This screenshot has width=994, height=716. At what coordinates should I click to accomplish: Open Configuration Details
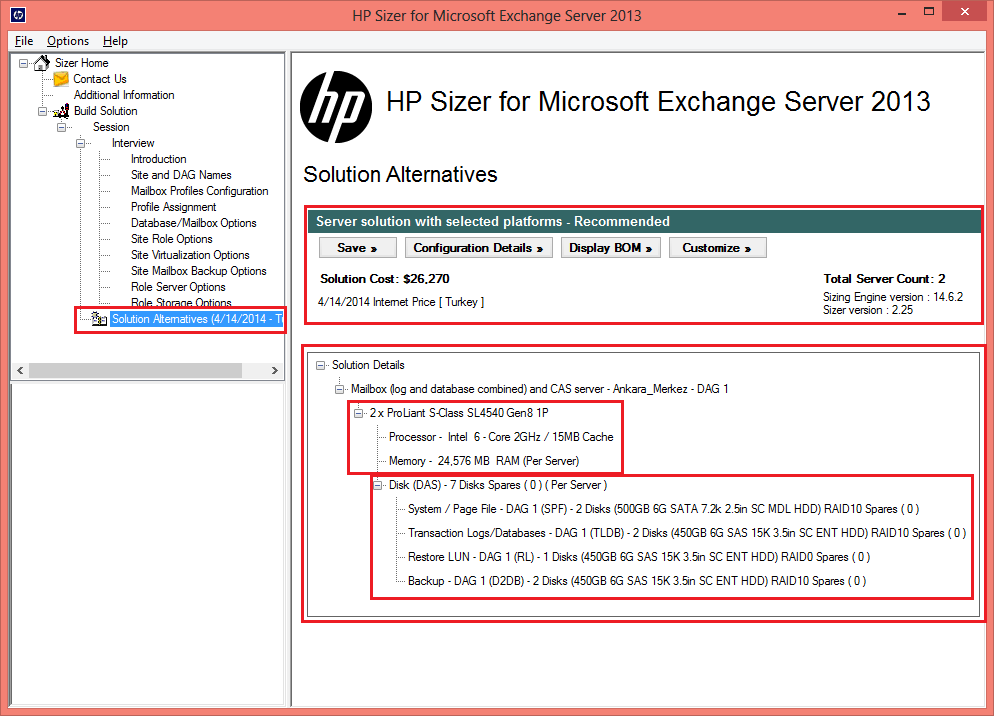point(479,247)
